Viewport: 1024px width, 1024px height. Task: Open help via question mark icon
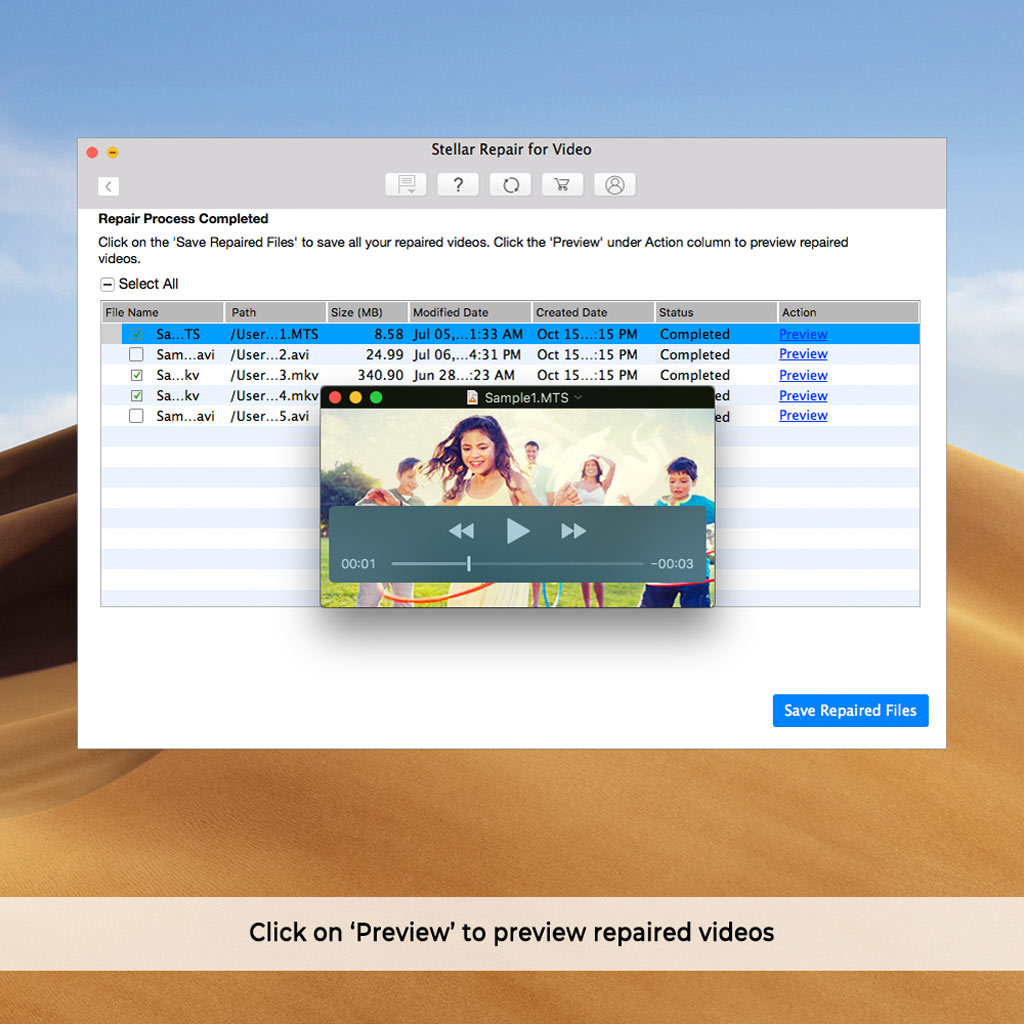click(x=458, y=185)
